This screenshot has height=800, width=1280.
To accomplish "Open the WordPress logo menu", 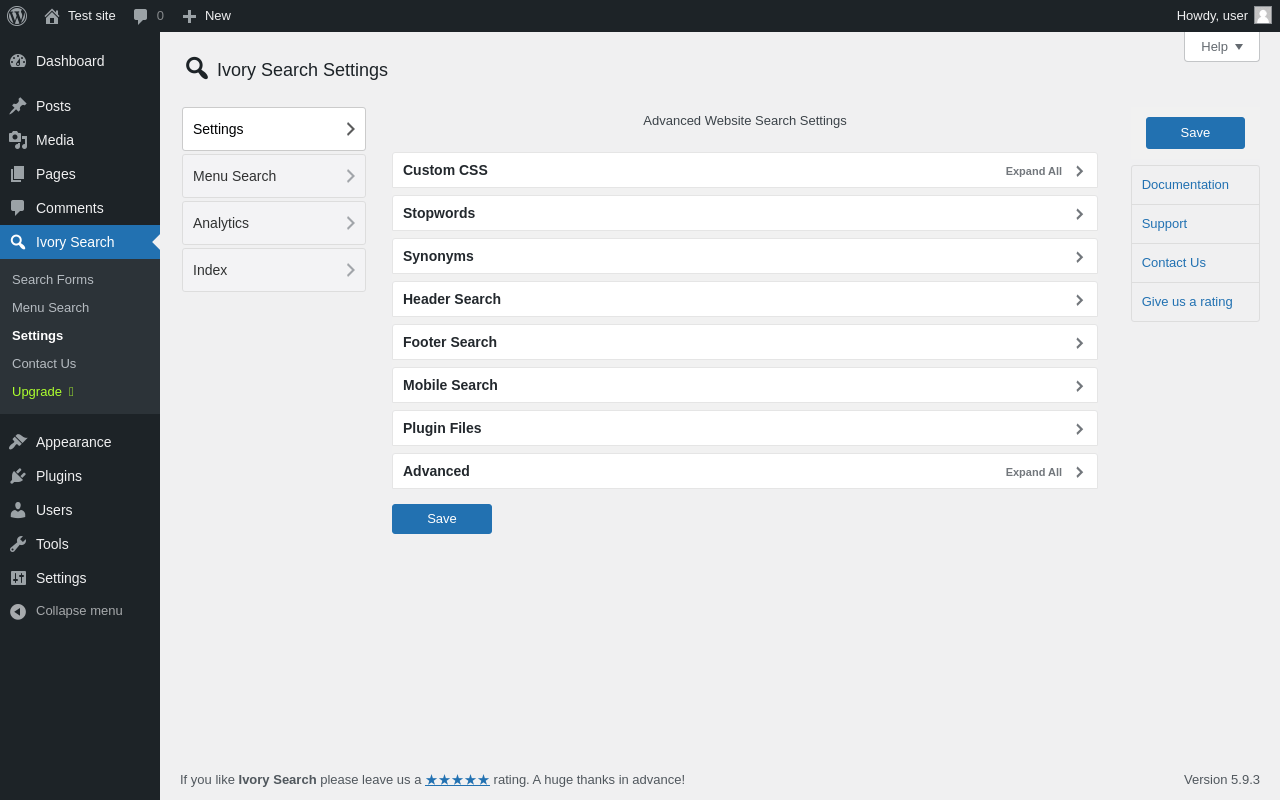I will point(17,16).
